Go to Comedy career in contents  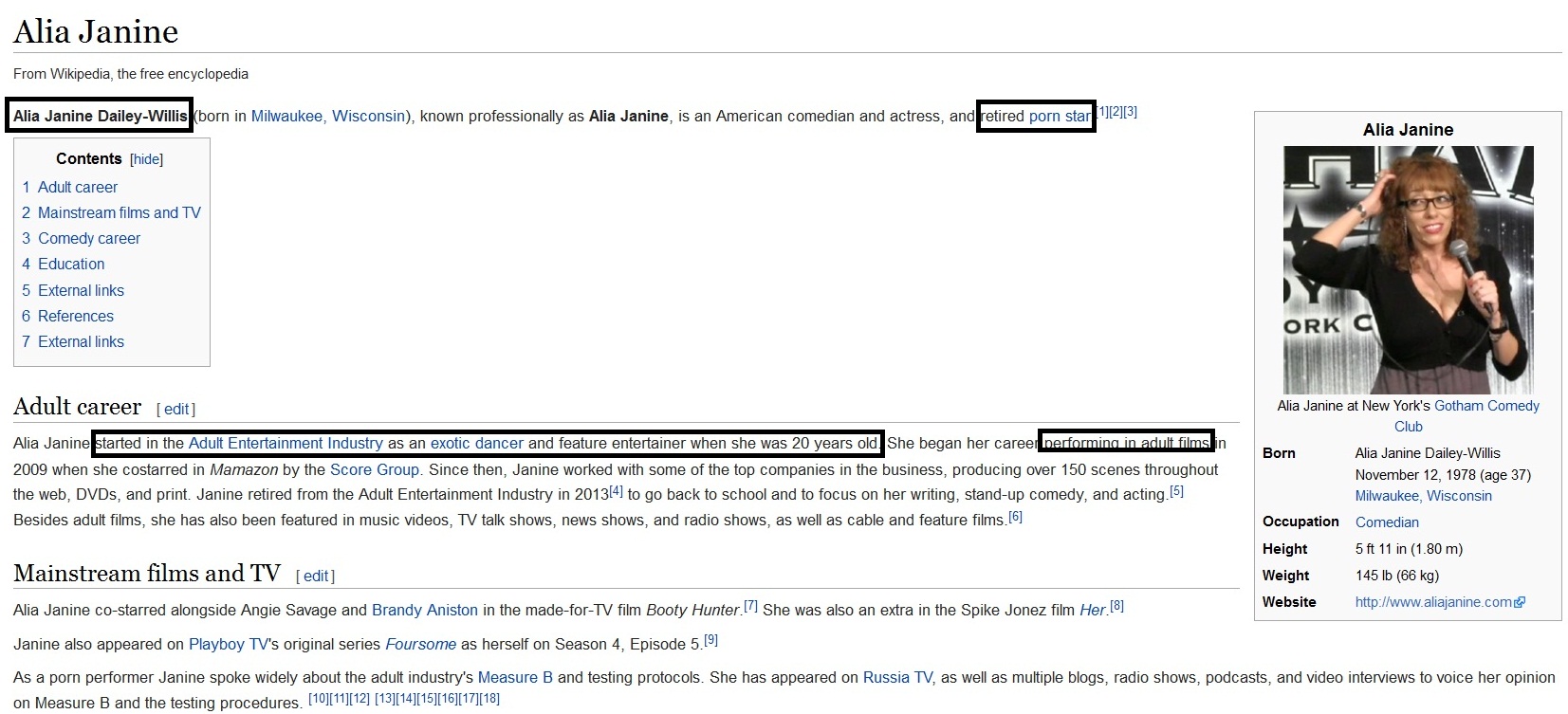88,239
